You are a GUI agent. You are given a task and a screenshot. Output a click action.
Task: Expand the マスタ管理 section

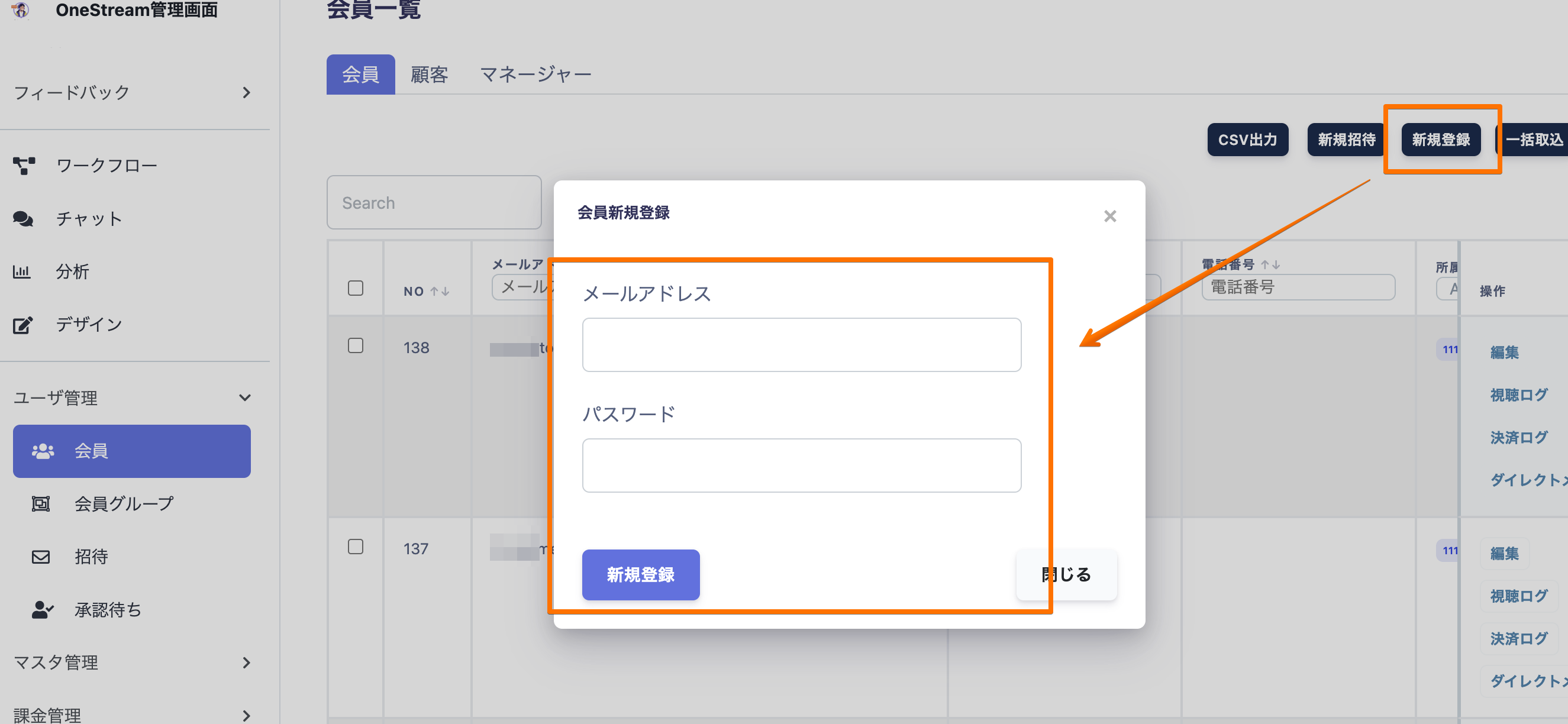246,662
